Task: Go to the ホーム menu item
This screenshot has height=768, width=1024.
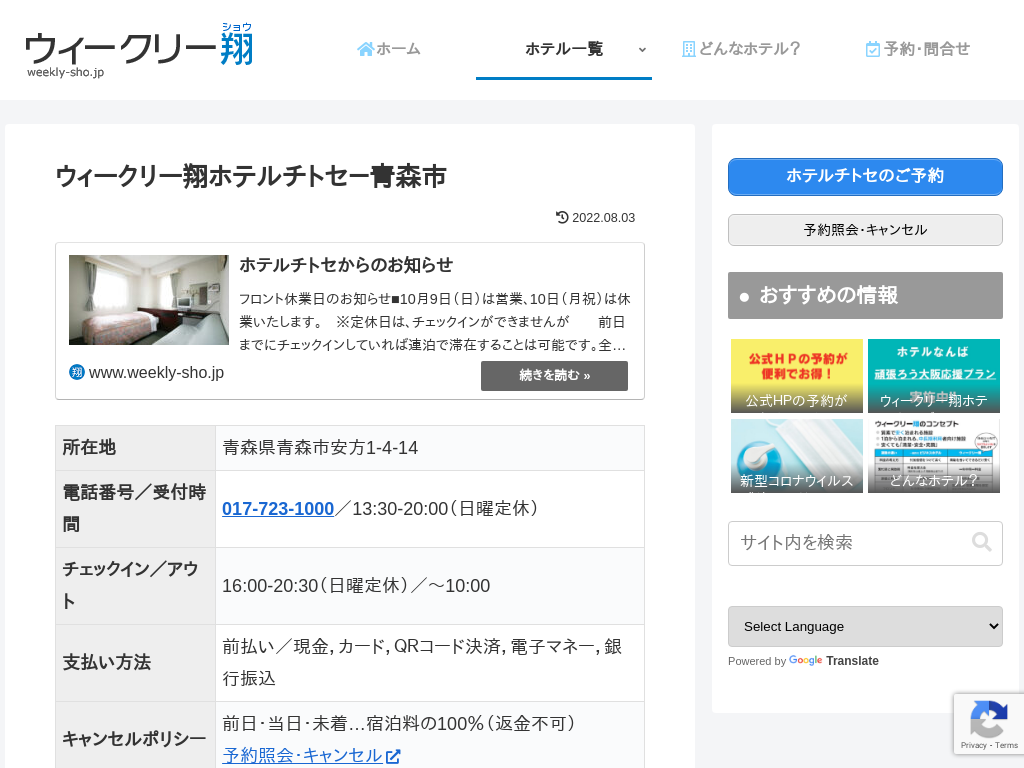Action: [398, 49]
